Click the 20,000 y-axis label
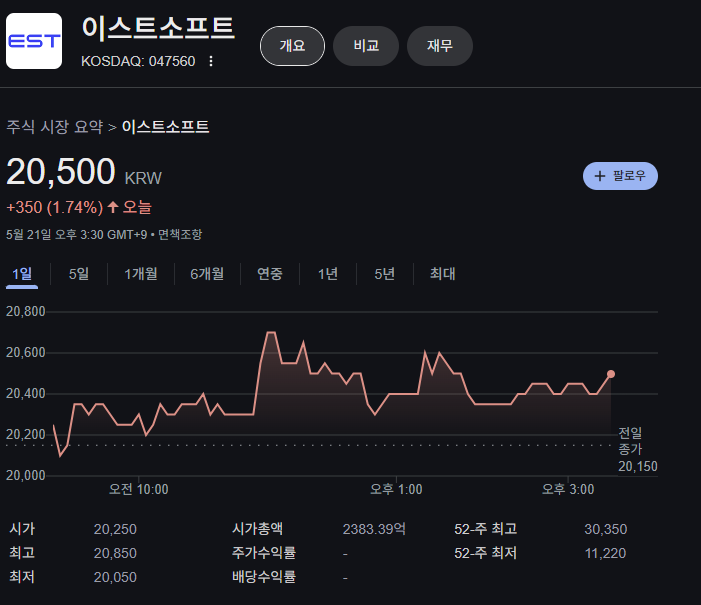The width and height of the screenshot is (701, 605). click(25, 475)
